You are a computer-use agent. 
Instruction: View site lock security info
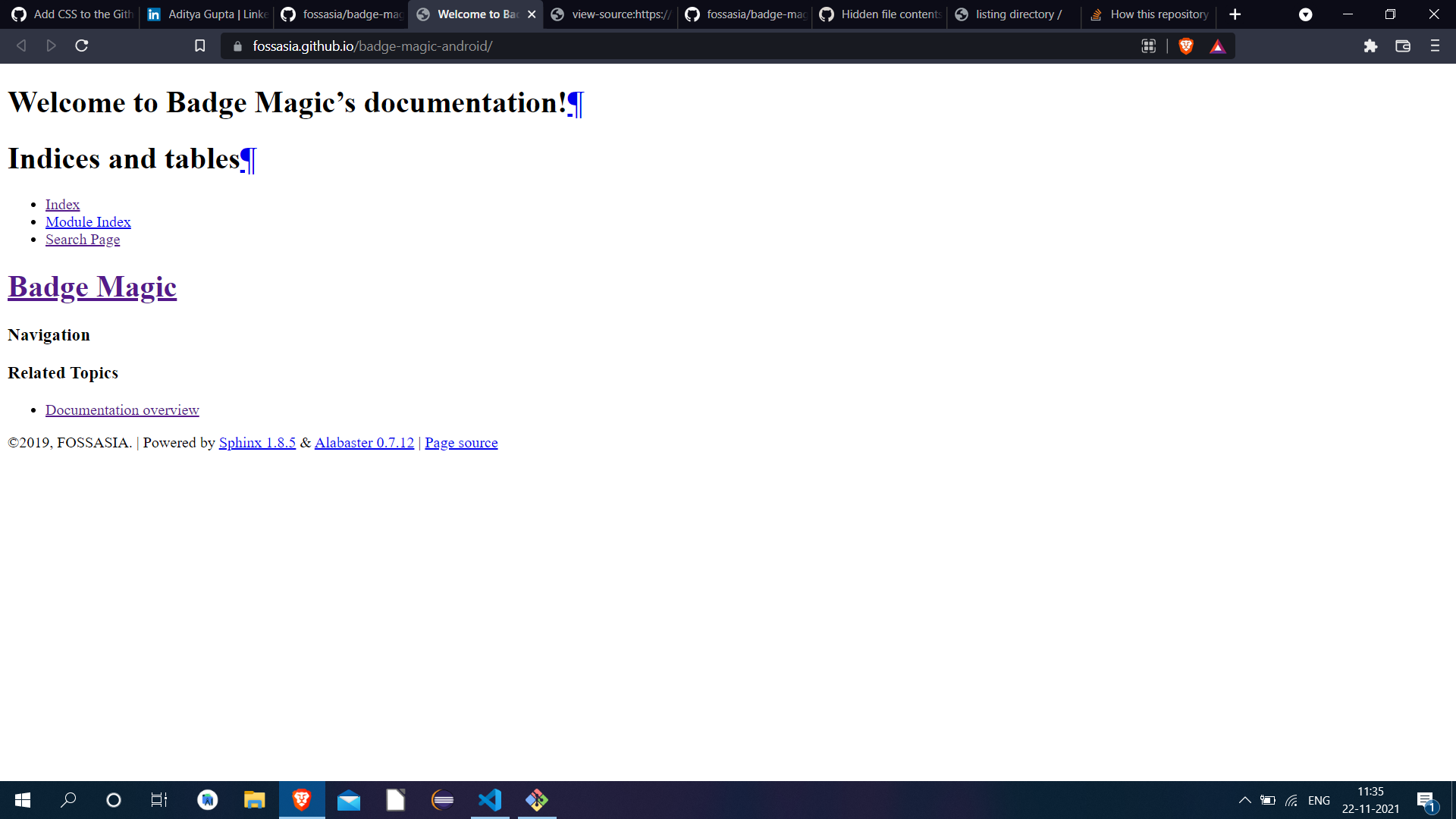[237, 46]
